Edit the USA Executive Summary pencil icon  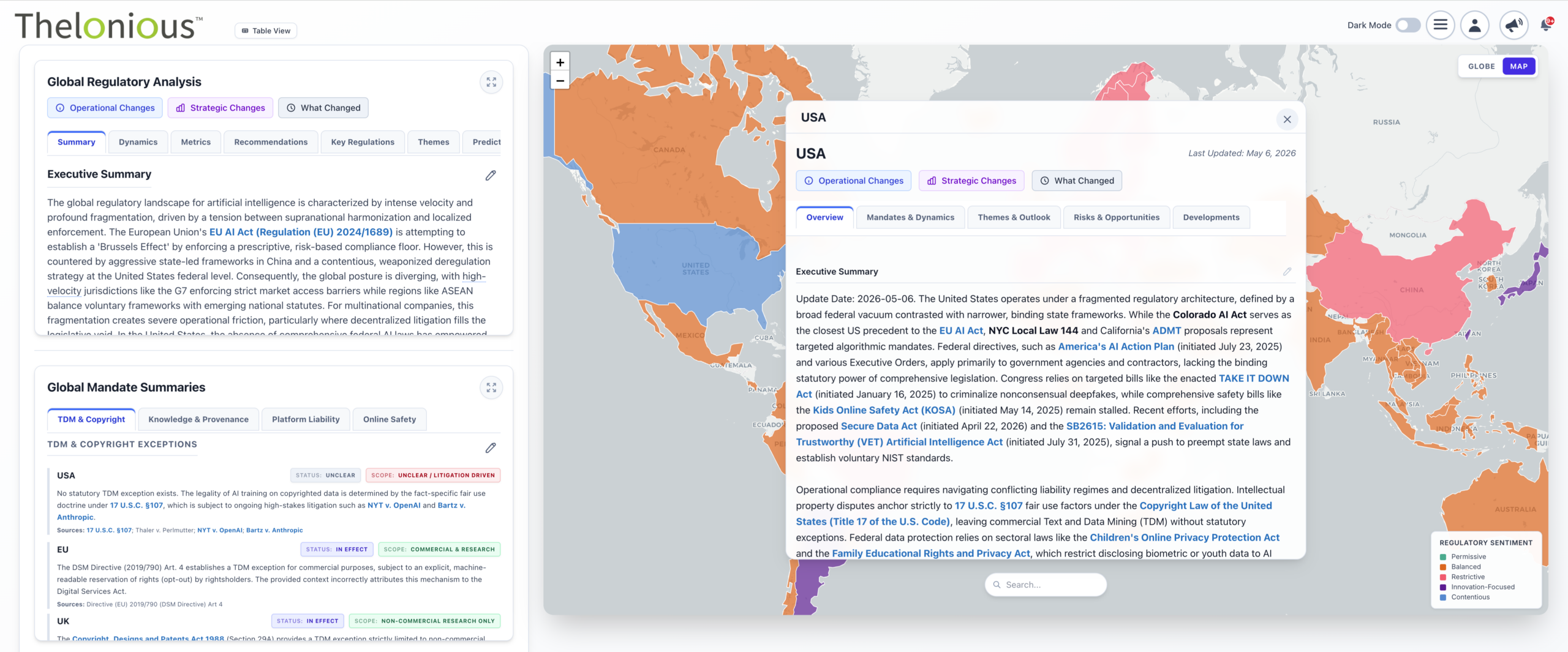click(x=1287, y=271)
